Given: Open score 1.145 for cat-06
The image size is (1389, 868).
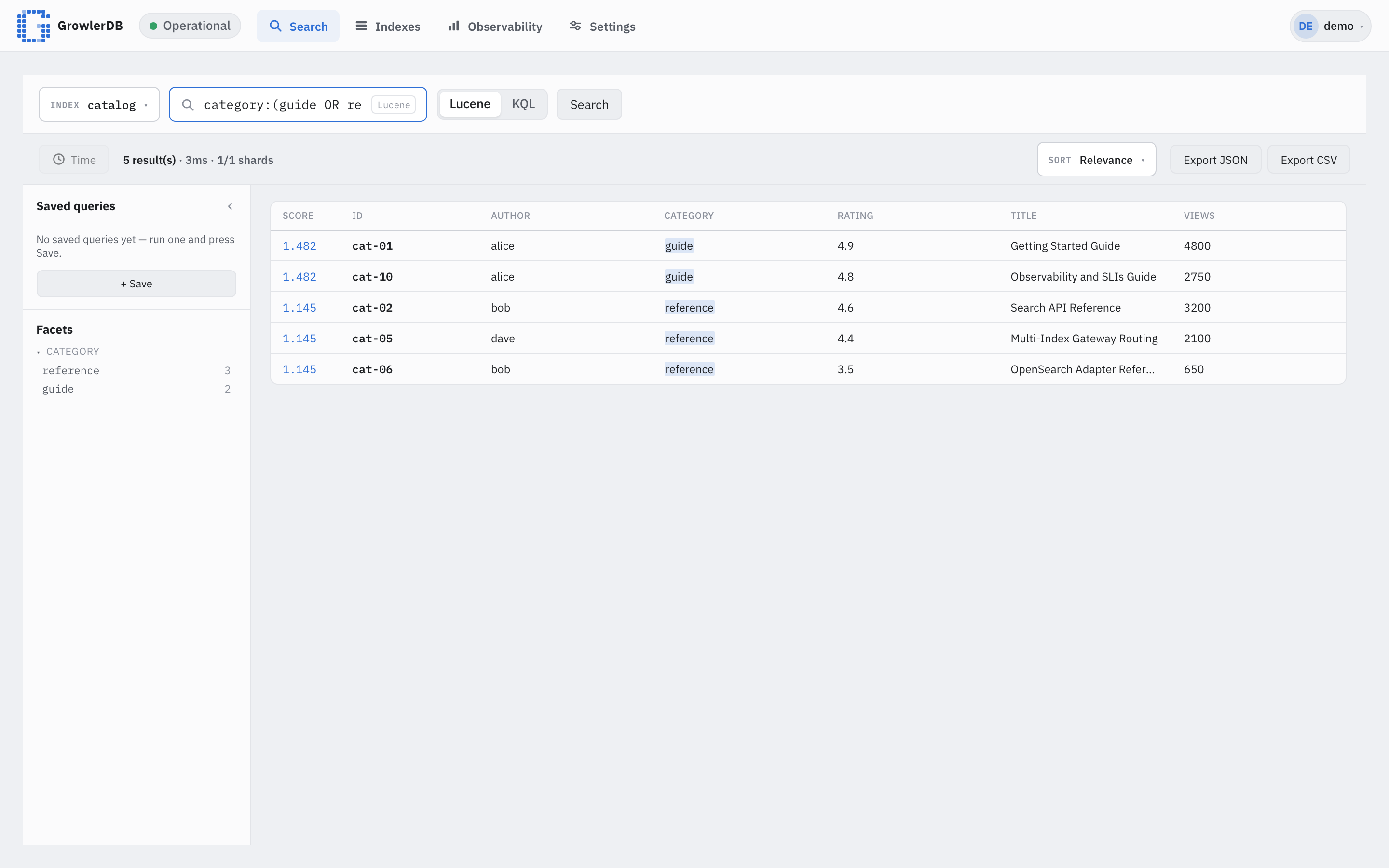Looking at the screenshot, I should coord(299,370).
